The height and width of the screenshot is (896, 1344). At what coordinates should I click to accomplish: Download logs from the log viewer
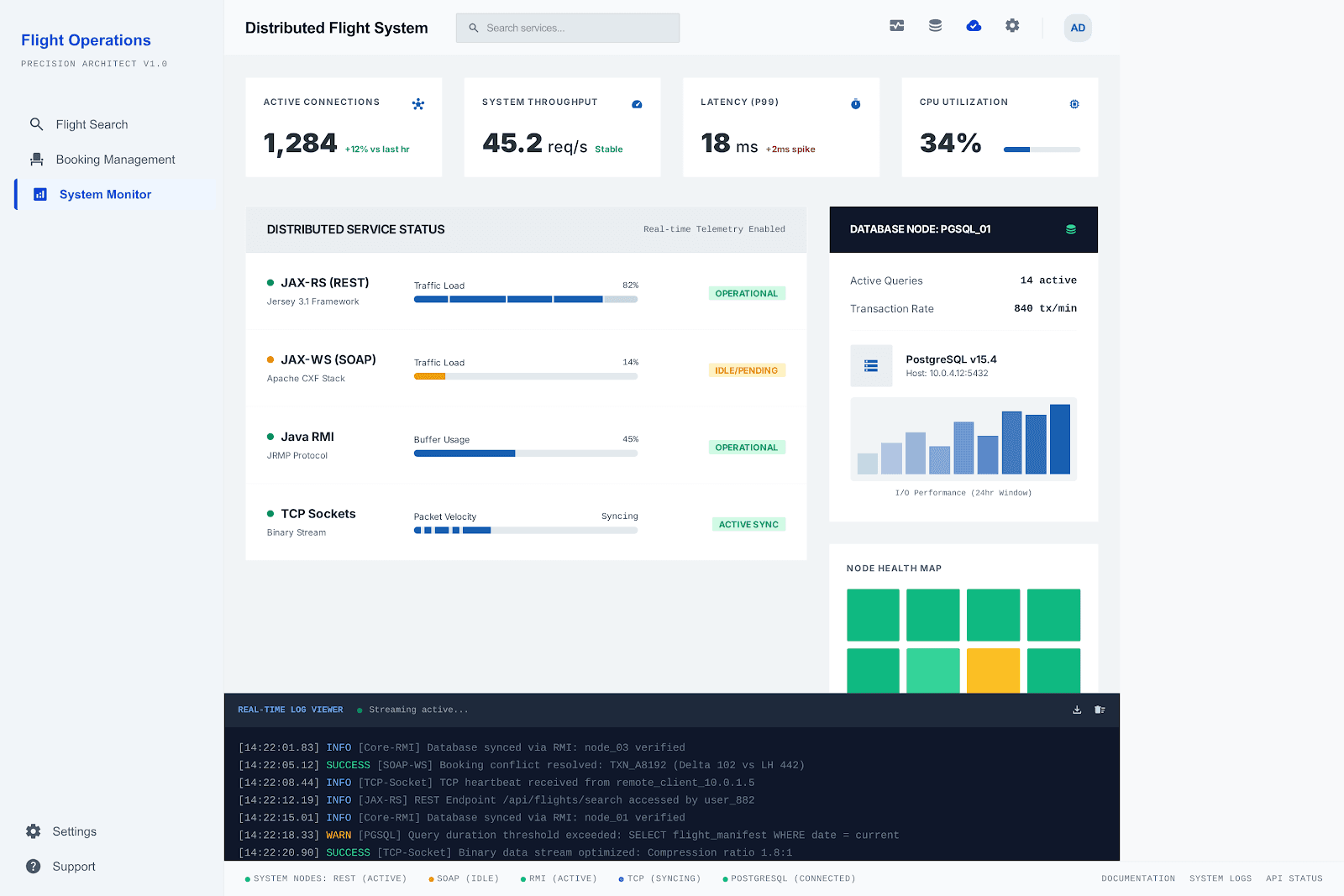[1077, 710]
